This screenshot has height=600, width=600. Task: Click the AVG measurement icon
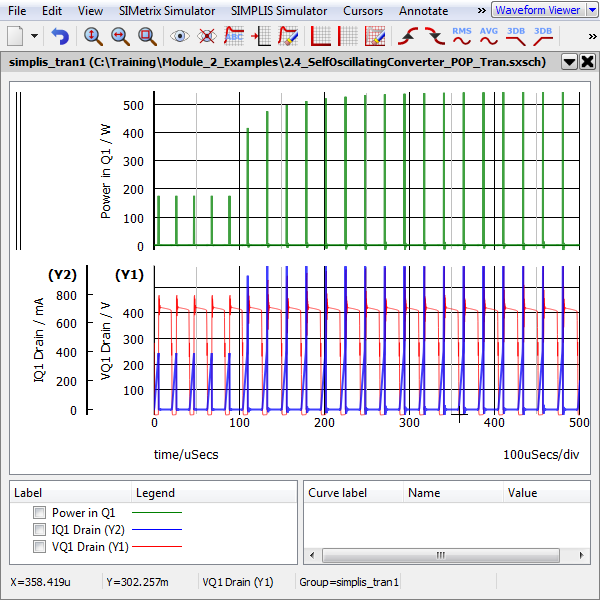489,36
